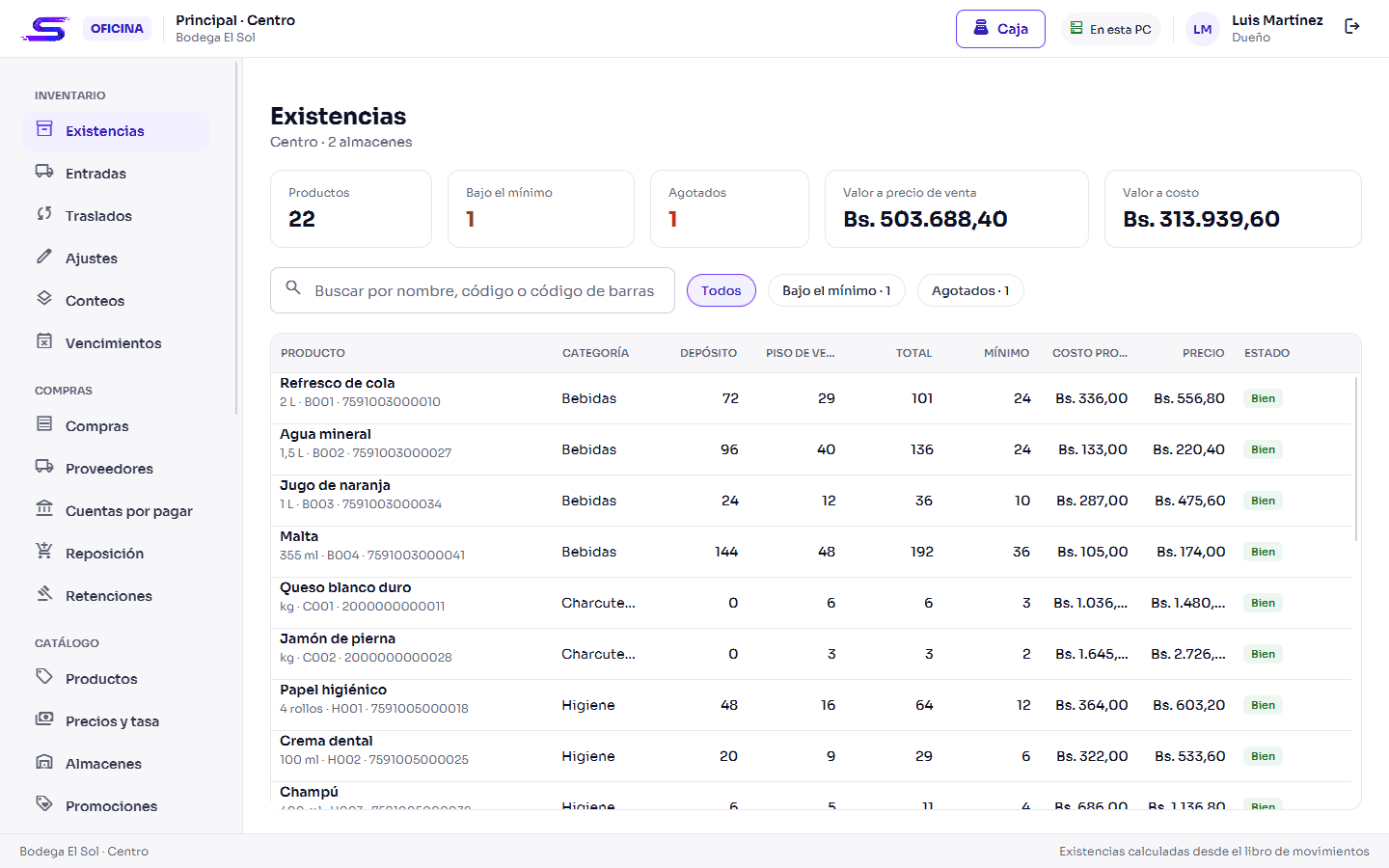Click the Proveedores truck icon
This screenshot has width=1389, height=868.
44,467
